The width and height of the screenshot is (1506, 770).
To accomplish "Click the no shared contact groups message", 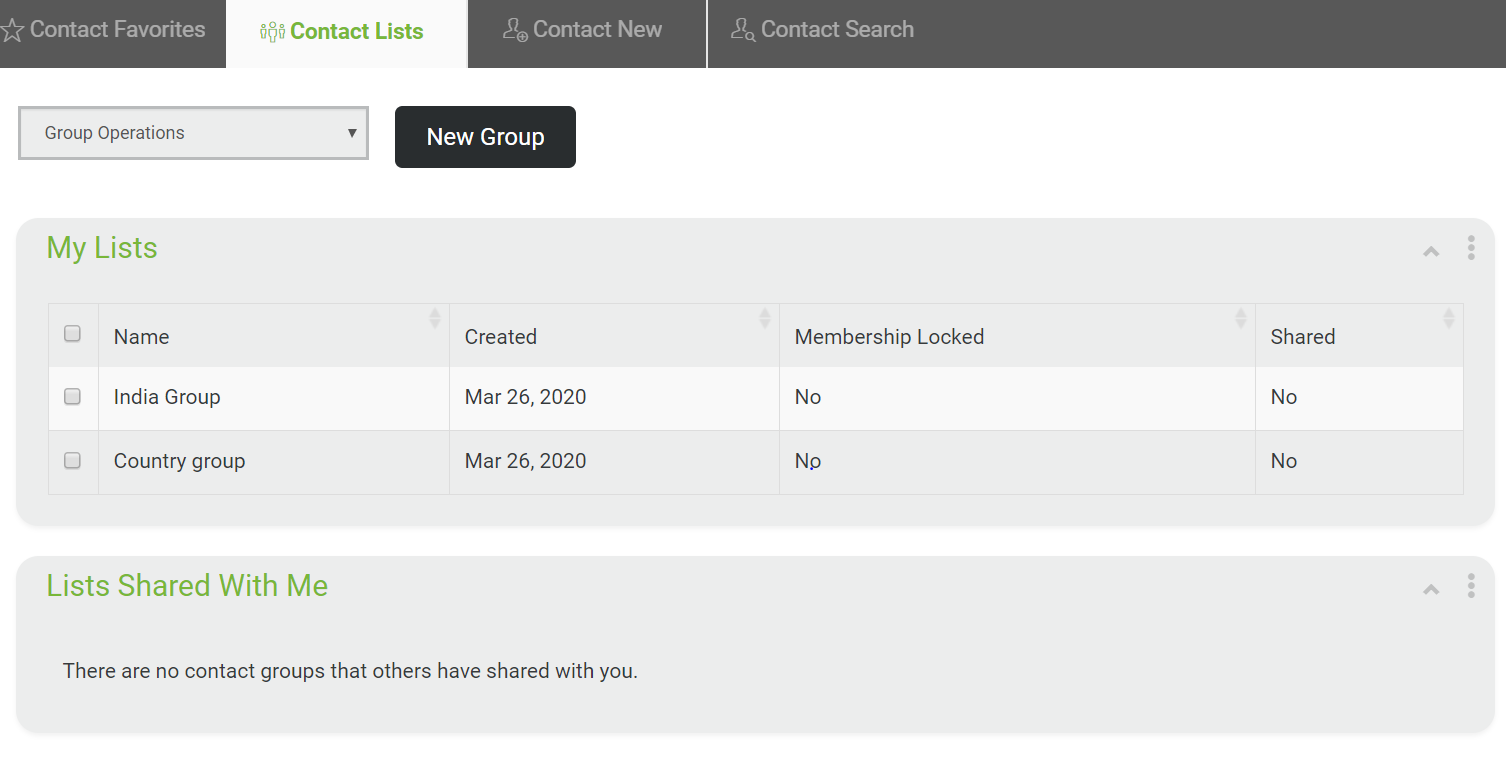I will pos(350,671).
